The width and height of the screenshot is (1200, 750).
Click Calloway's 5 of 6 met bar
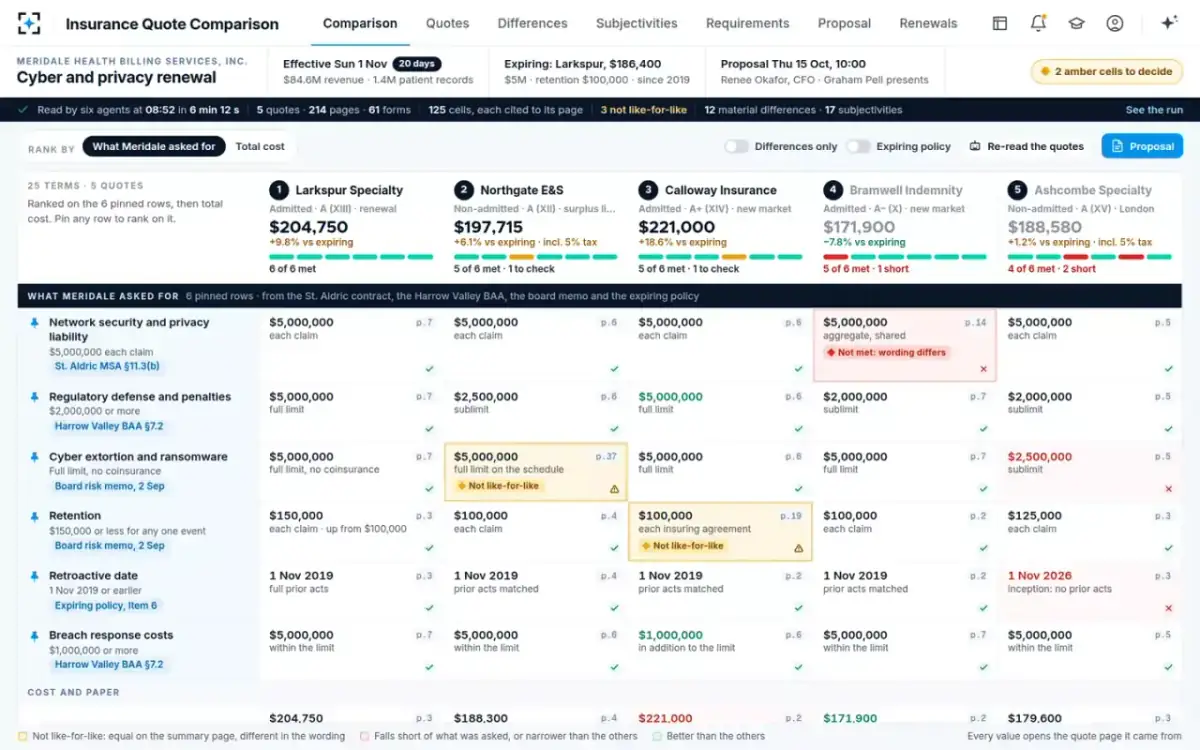coord(720,257)
